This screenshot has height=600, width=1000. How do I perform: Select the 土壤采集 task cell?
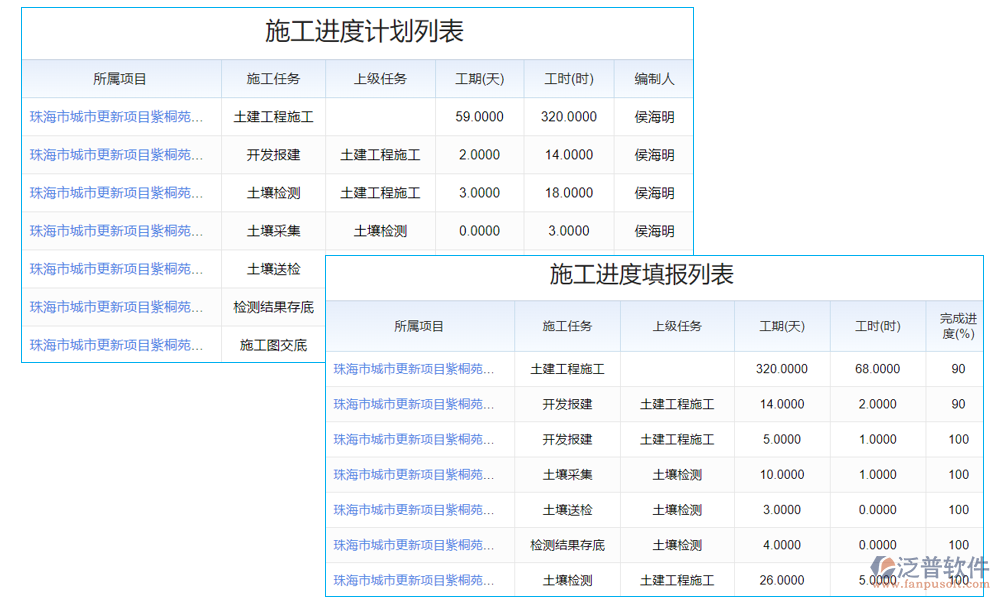(272, 231)
